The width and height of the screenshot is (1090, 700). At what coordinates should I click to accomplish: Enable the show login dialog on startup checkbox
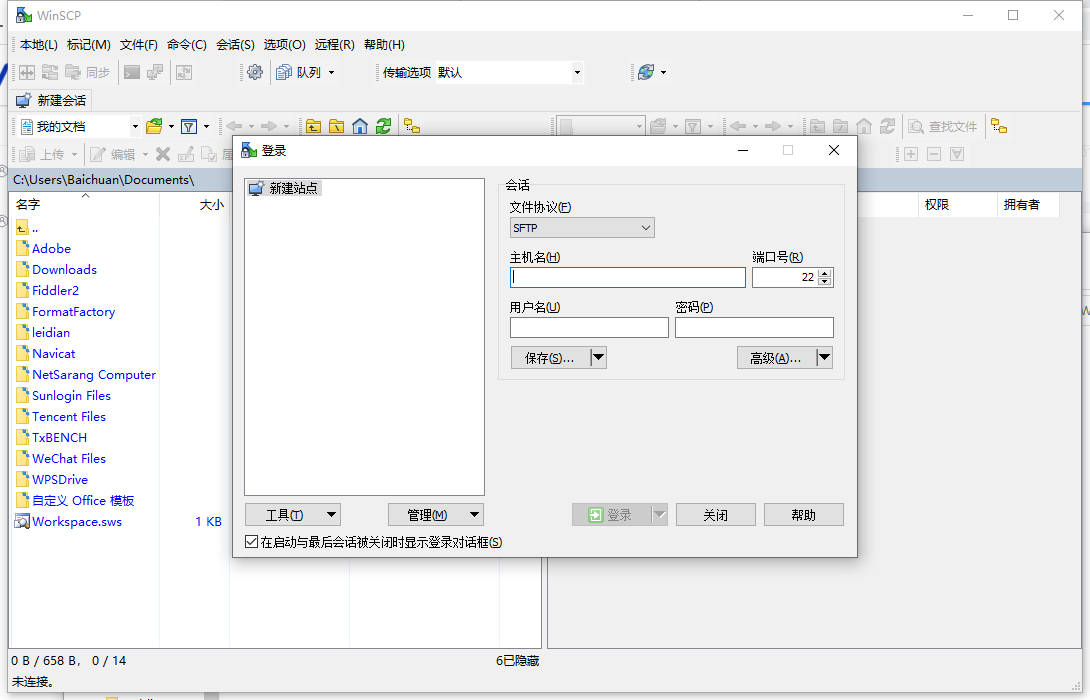(x=251, y=541)
